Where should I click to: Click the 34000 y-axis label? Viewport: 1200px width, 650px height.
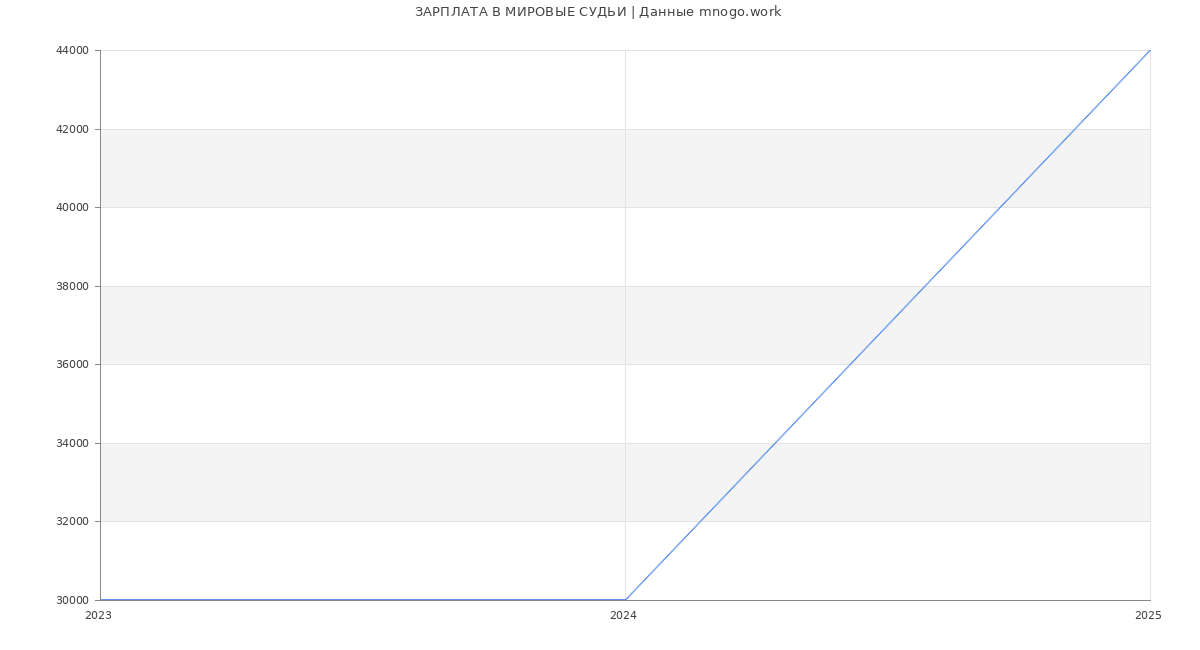click(73, 443)
